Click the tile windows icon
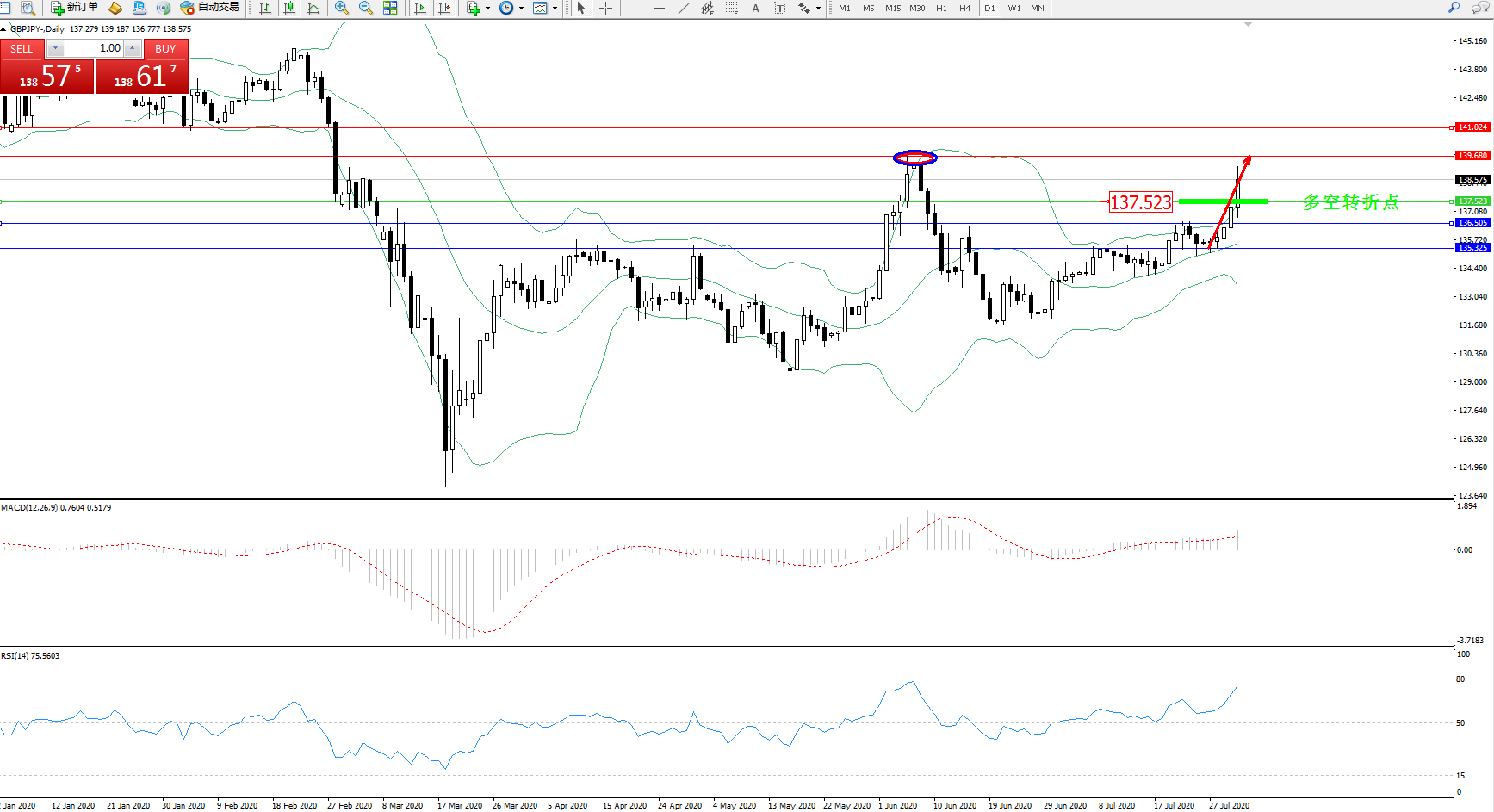This screenshot has width=1494, height=812. (390, 8)
